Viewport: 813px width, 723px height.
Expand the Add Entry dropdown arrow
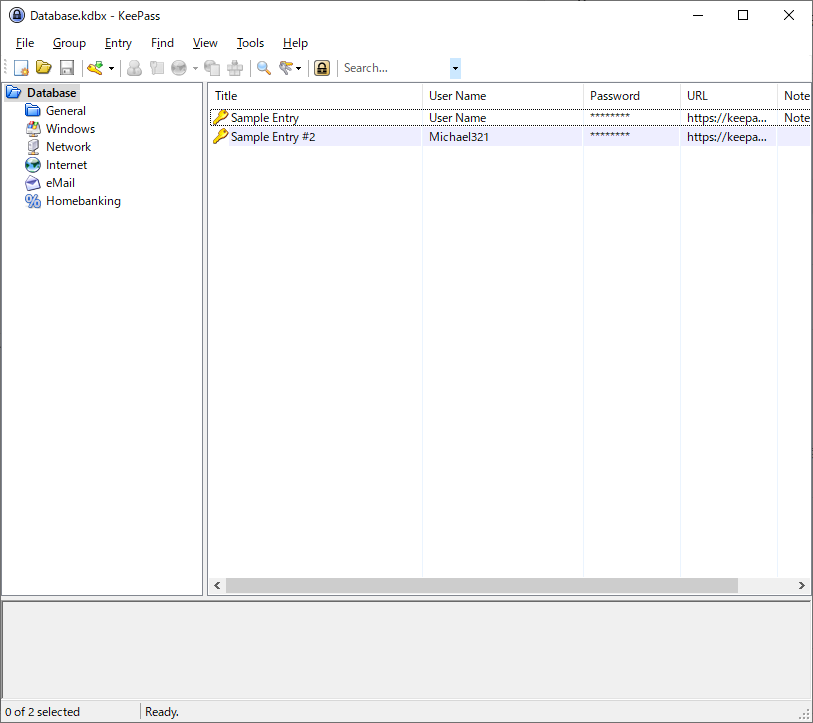pyautogui.click(x=111, y=69)
